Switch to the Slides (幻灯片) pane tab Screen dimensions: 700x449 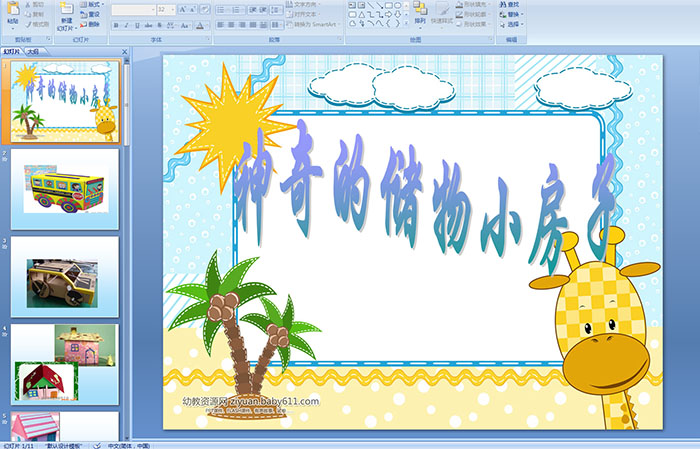click(x=12, y=52)
